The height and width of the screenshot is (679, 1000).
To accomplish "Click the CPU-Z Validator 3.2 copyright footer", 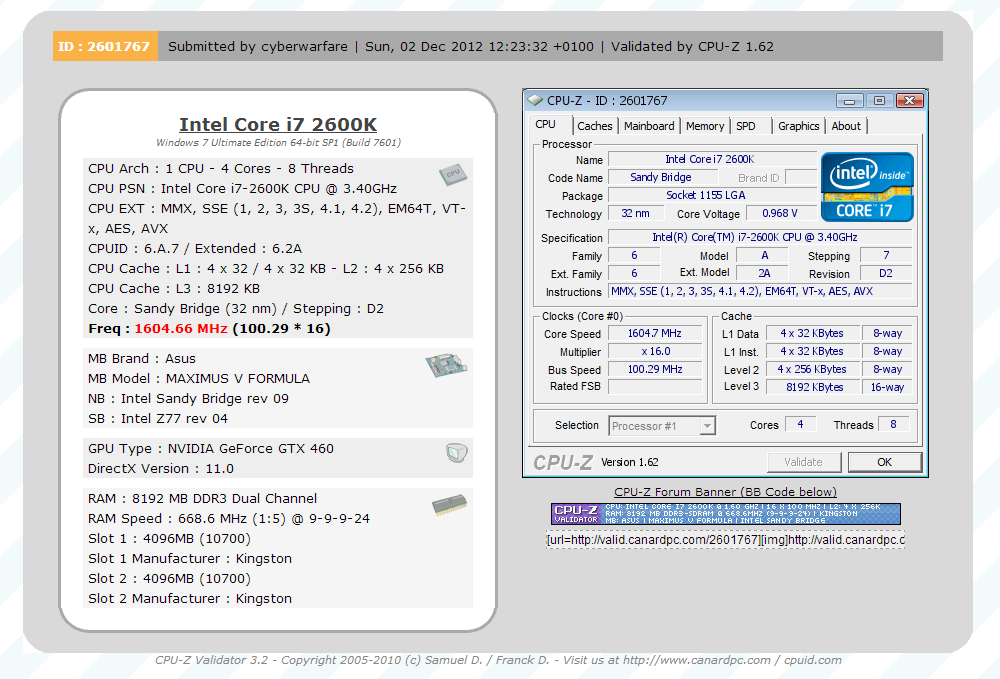I will click(x=498, y=660).
